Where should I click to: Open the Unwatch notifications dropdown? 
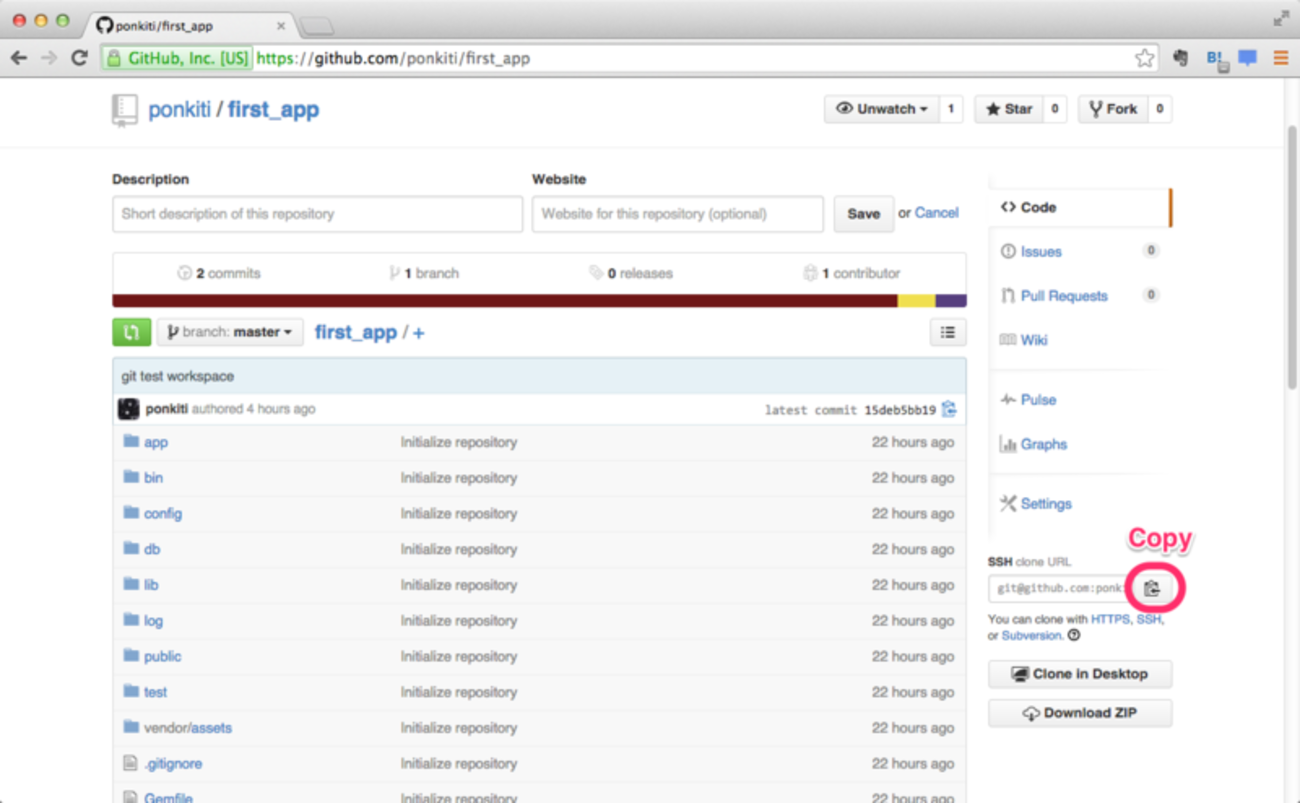(881, 109)
